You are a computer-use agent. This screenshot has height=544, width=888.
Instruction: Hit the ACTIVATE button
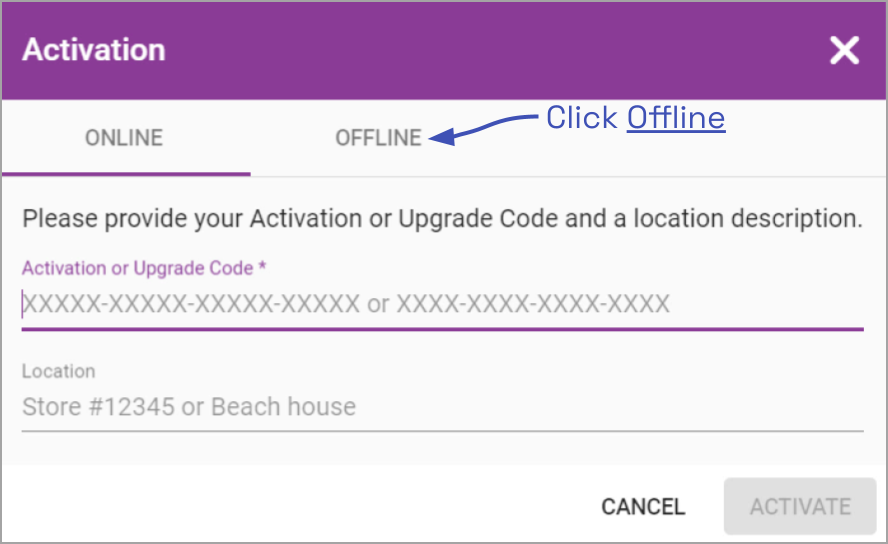point(800,506)
